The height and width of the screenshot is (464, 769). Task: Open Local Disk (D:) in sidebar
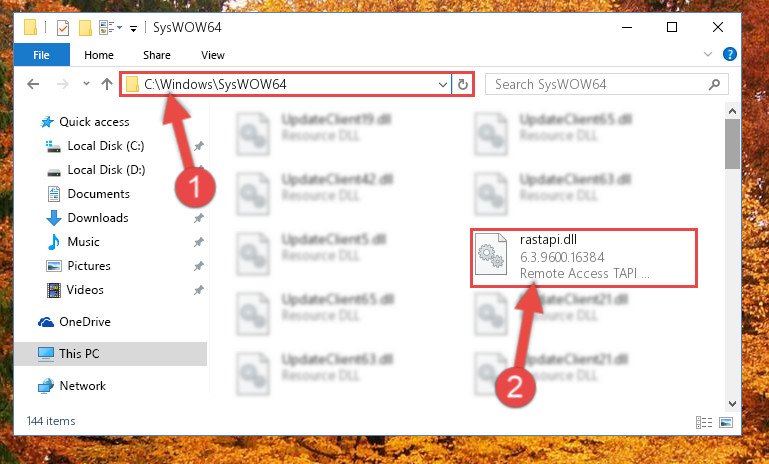(x=106, y=170)
